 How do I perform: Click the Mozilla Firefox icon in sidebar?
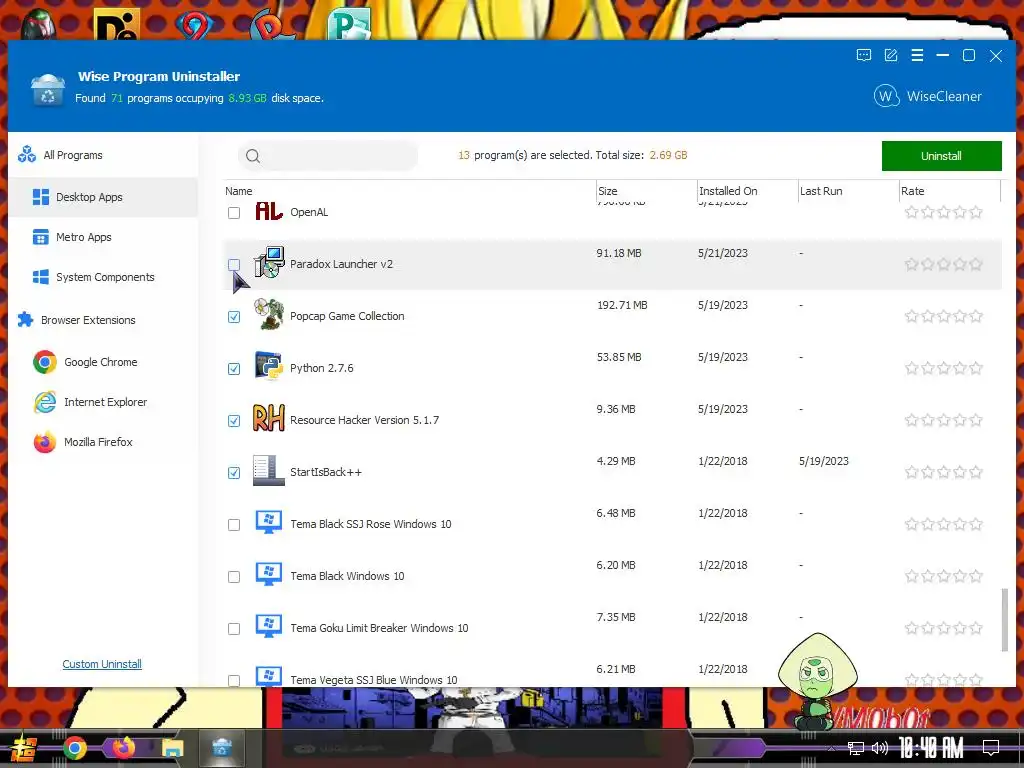(x=45, y=442)
